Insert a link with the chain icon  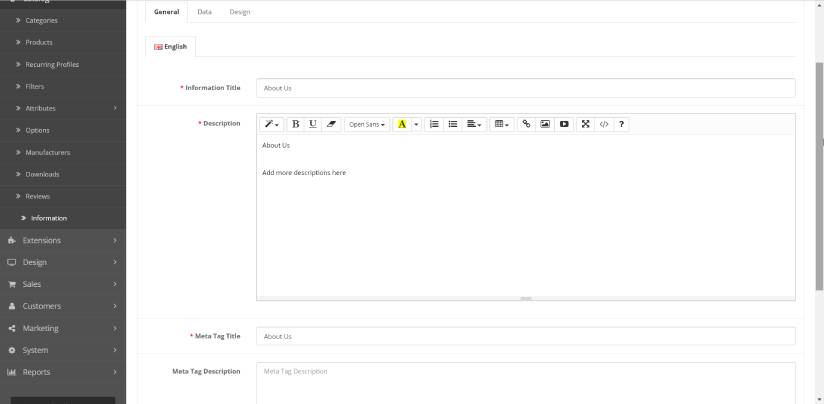click(526, 124)
